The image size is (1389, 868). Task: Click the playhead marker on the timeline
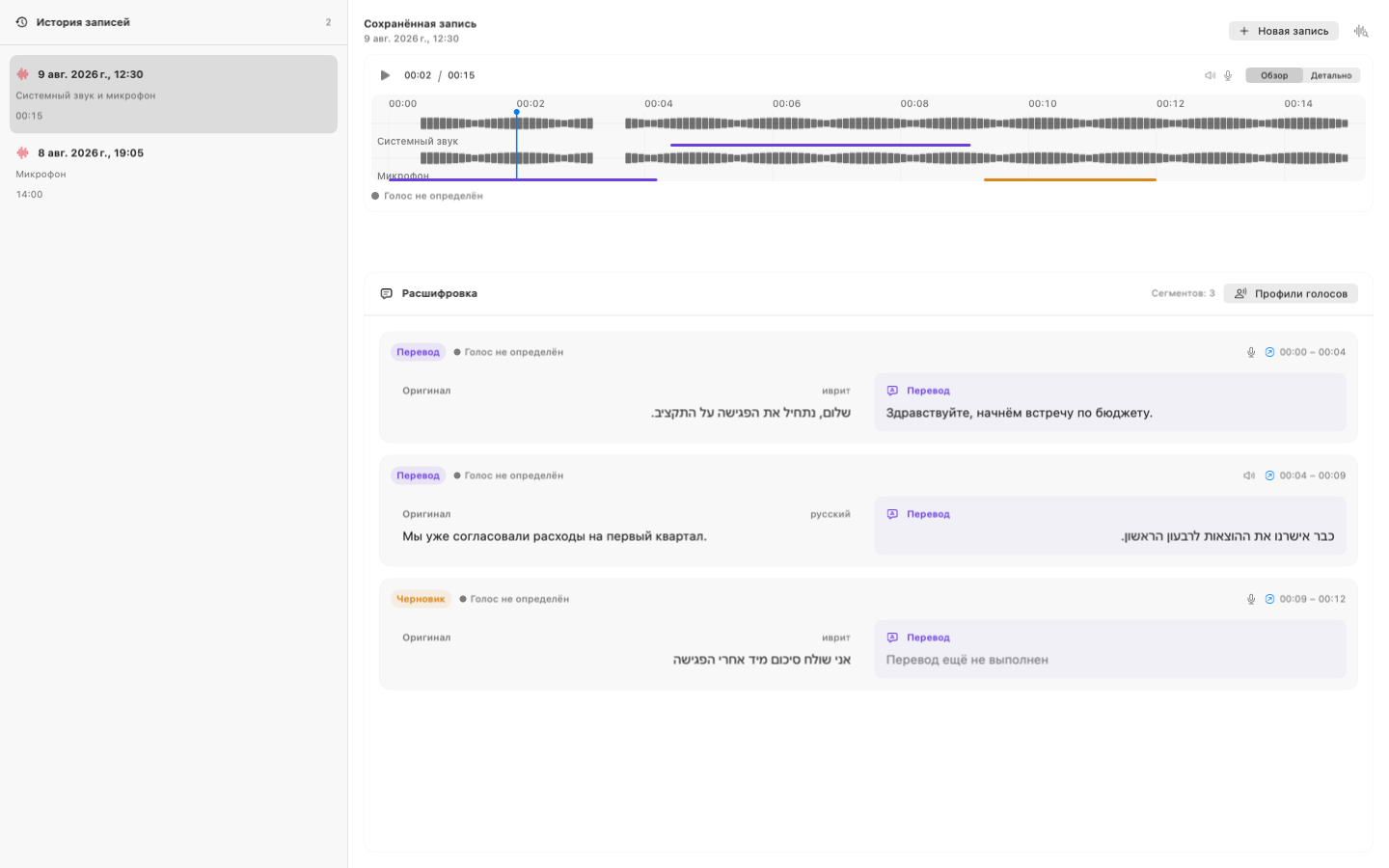517,113
